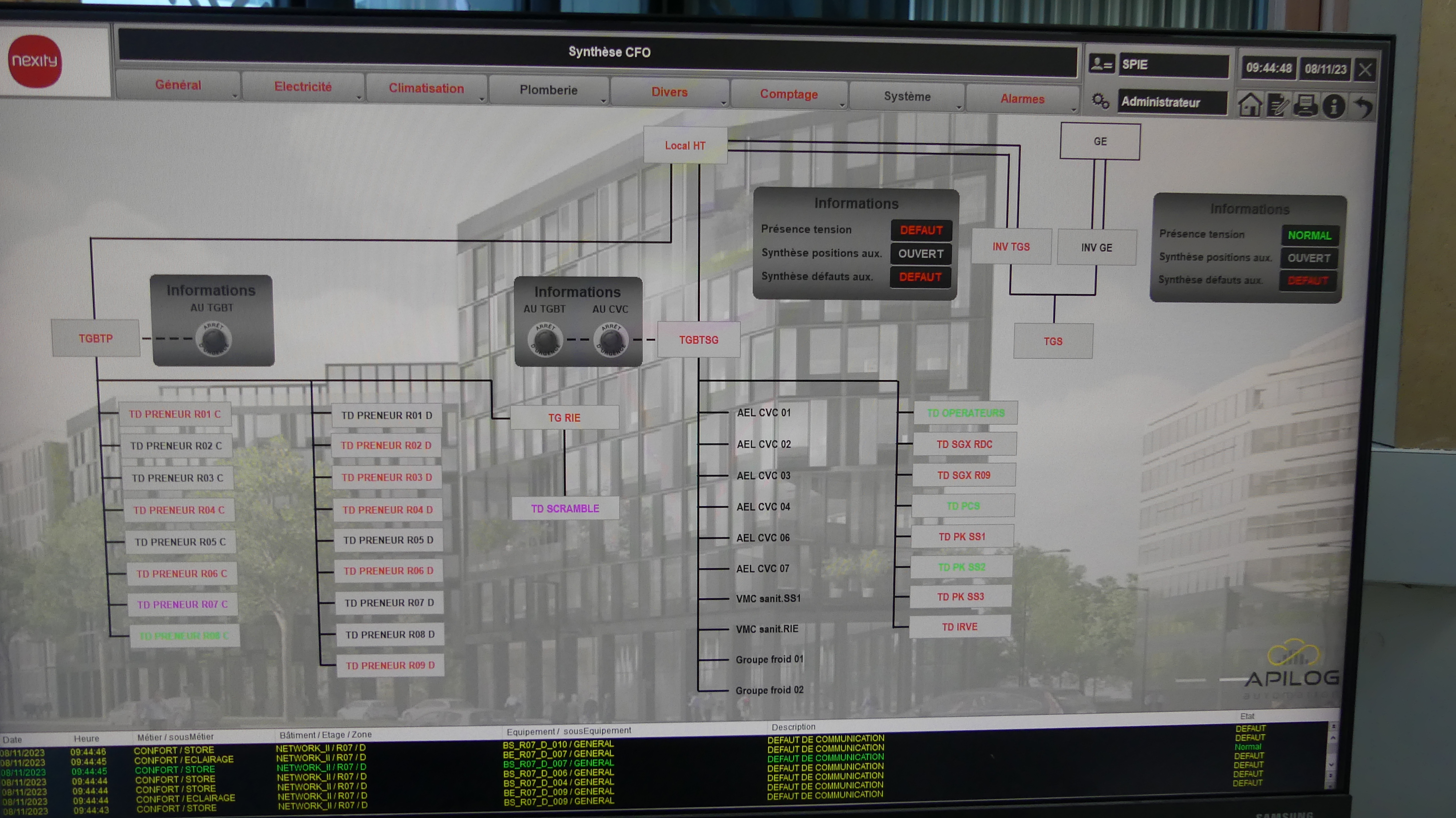Click the AU CVC emergency stop knob

tap(610, 340)
